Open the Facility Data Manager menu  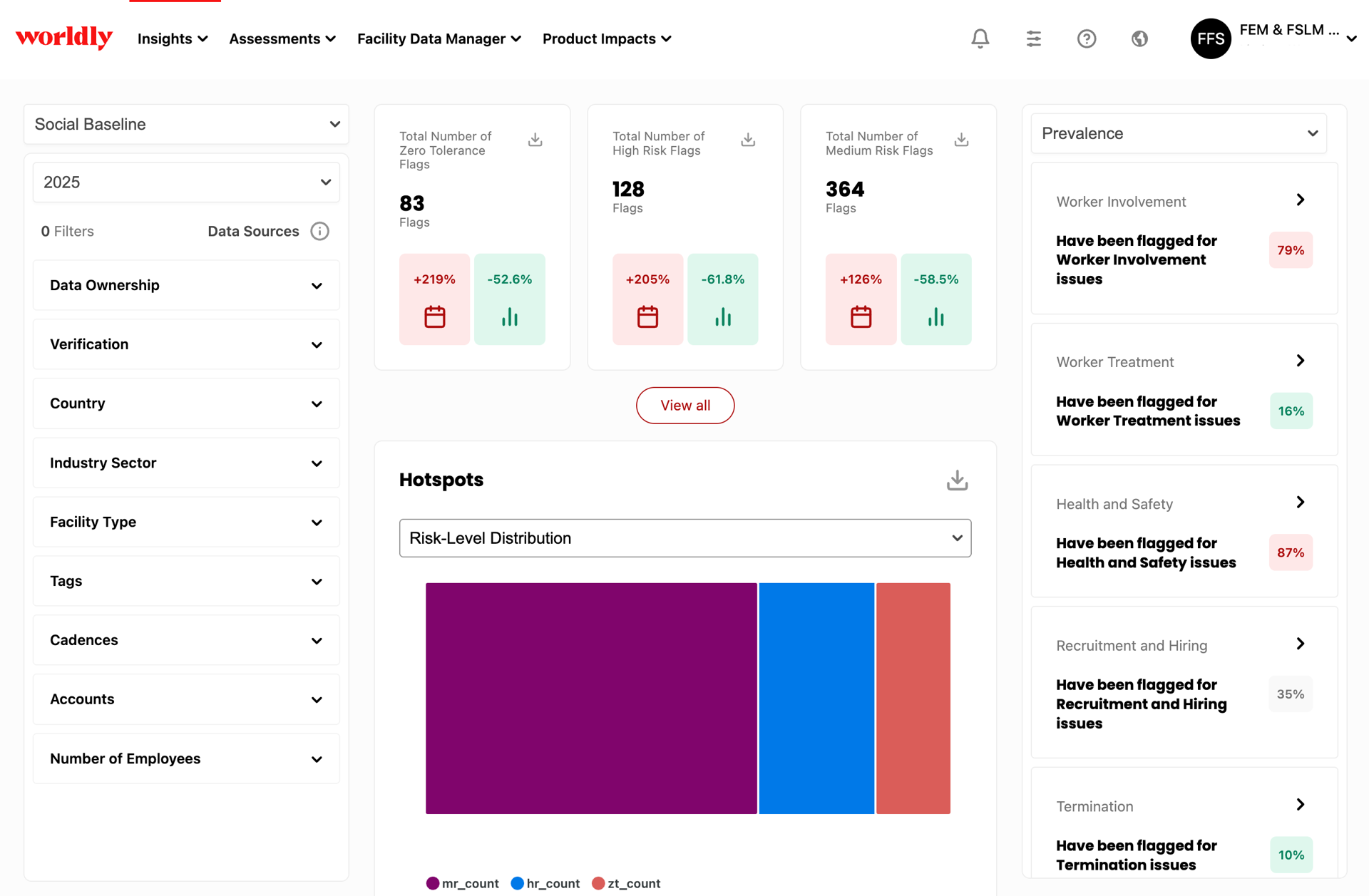(439, 38)
